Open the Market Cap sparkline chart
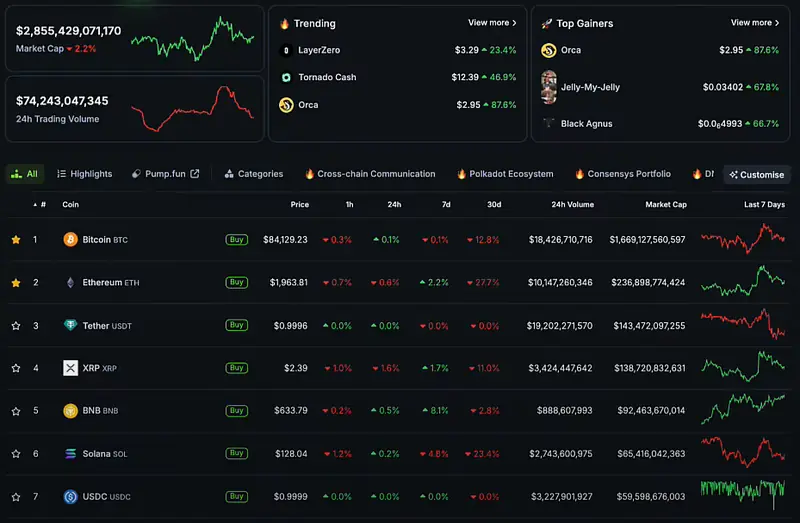Viewport: 800px width, 523px height. coord(192,39)
